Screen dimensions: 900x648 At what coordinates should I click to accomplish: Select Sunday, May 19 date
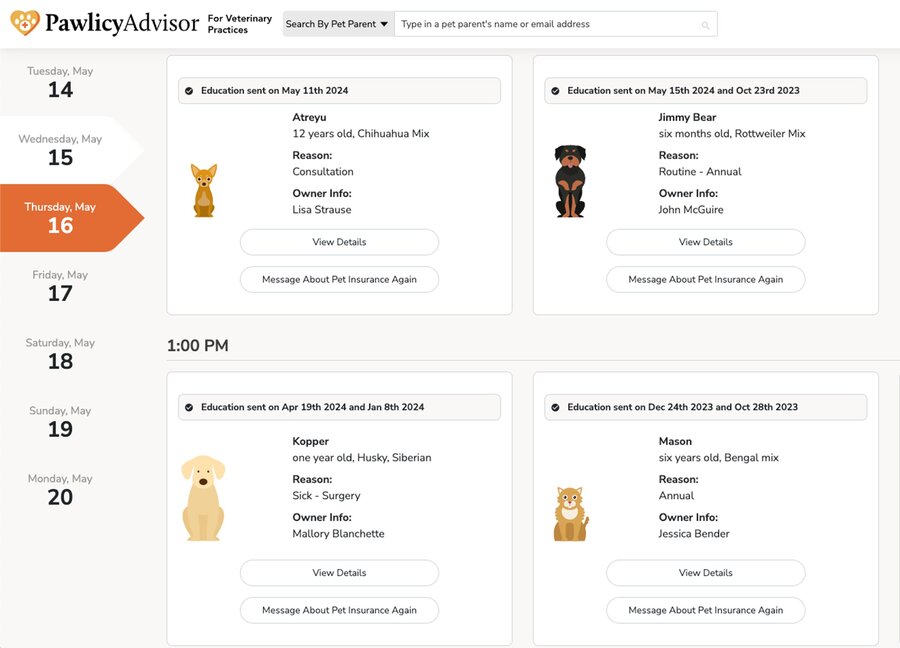60,421
